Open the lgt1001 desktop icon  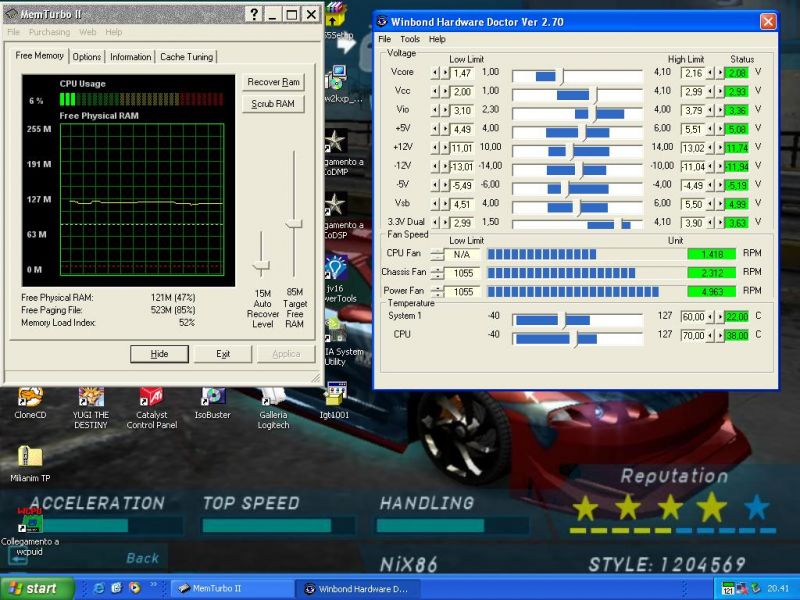pos(335,395)
